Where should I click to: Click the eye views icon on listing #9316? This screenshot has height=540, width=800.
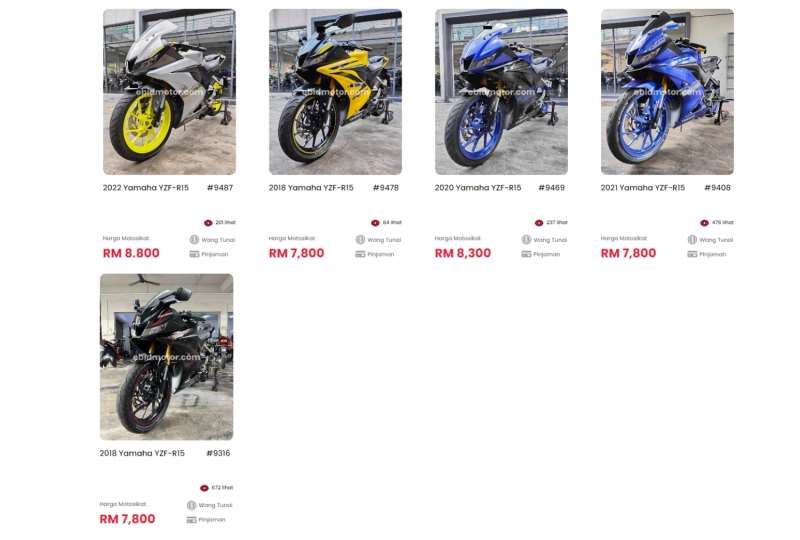coord(204,488)
